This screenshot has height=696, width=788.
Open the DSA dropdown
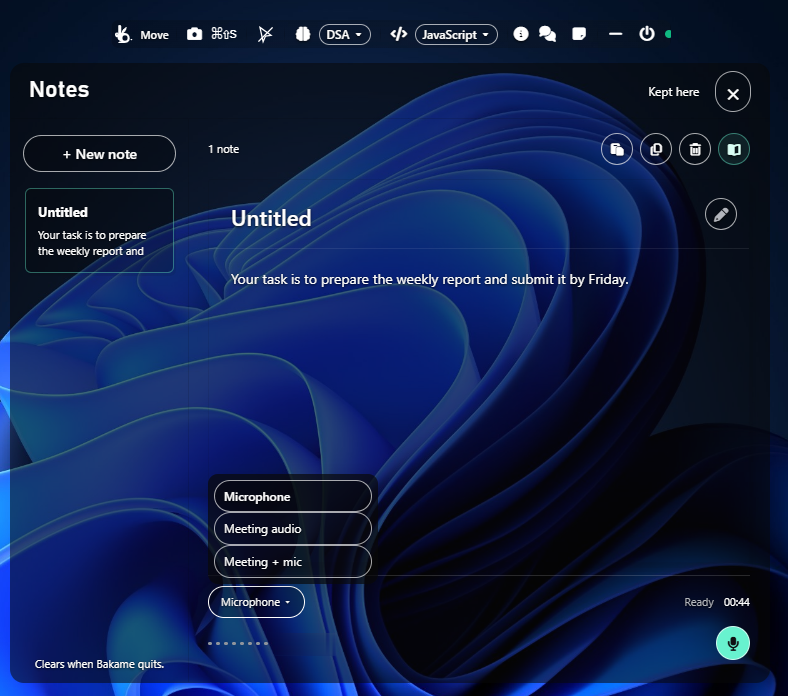coord(345,35)
